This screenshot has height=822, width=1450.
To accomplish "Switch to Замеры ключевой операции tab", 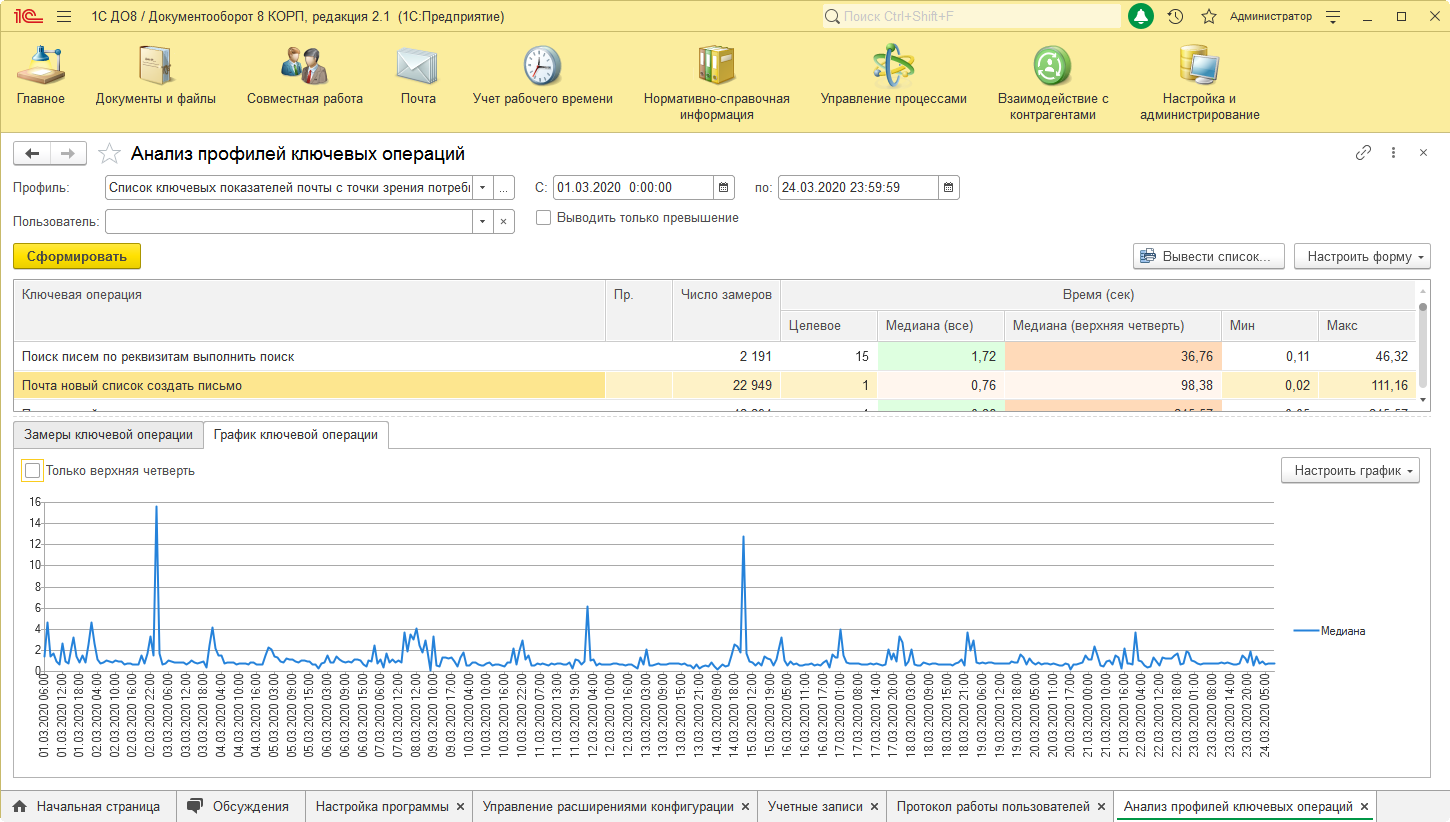I will pyautogui.click(x=108, y=435).
